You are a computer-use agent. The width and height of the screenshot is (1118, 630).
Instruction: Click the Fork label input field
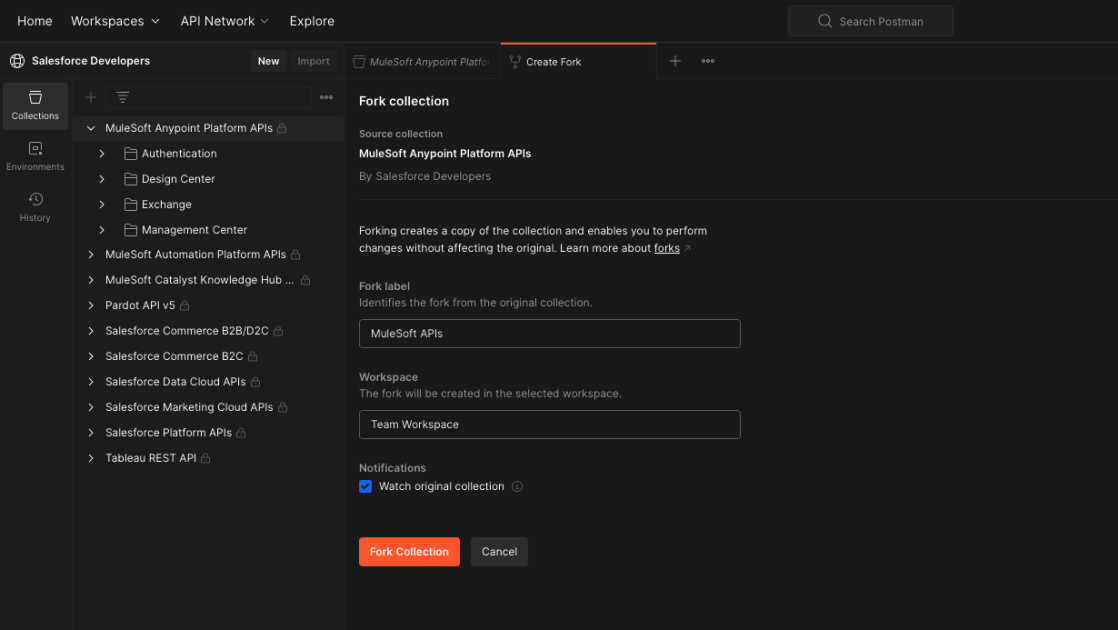click(x=549, y=333)
